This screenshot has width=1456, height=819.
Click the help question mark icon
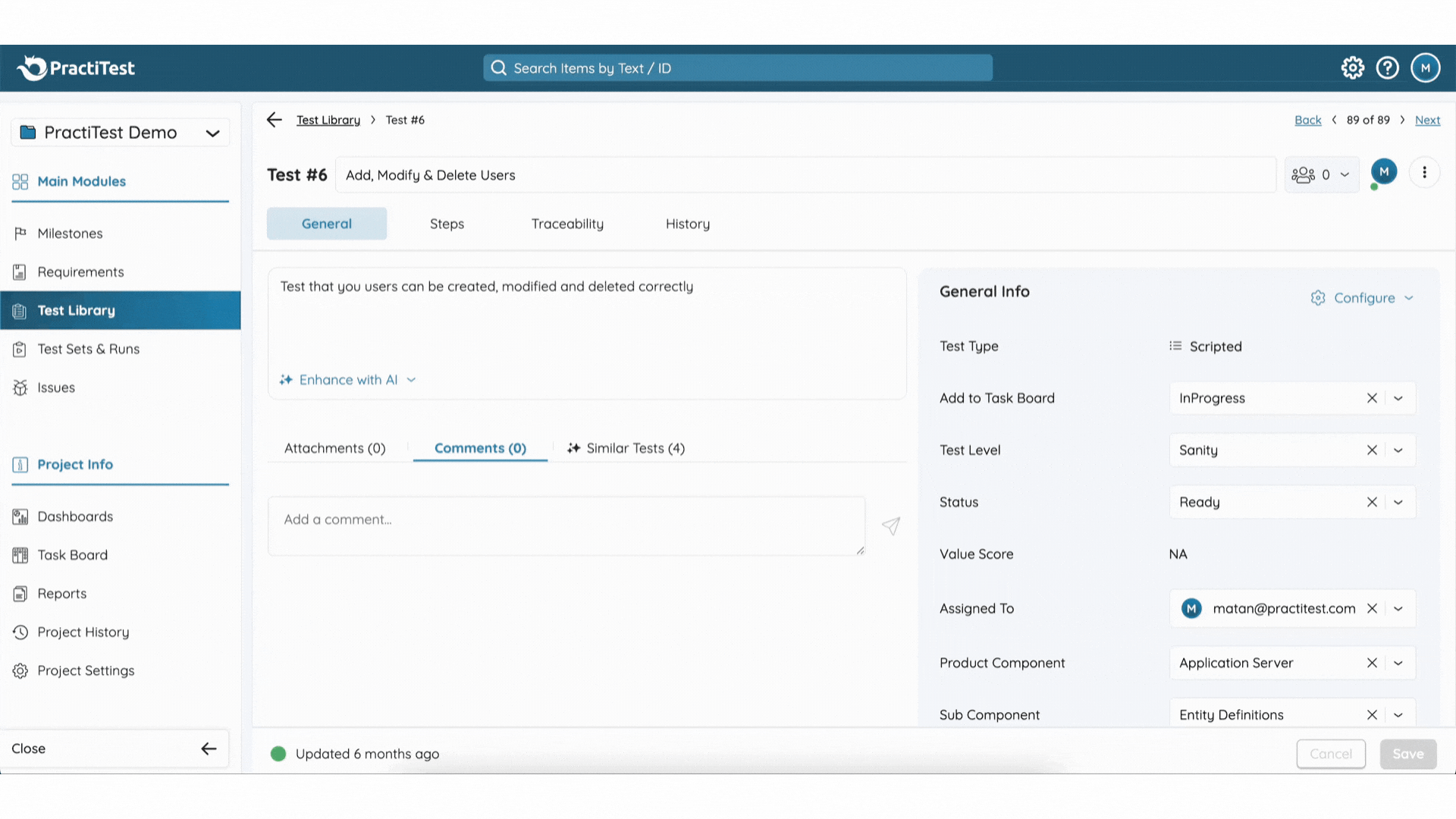pos(1387,68)
